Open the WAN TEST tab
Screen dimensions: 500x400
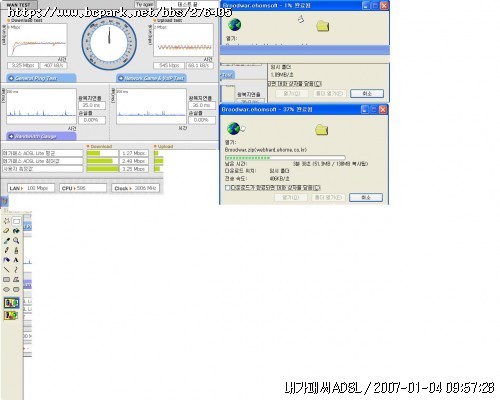point(18,5)
